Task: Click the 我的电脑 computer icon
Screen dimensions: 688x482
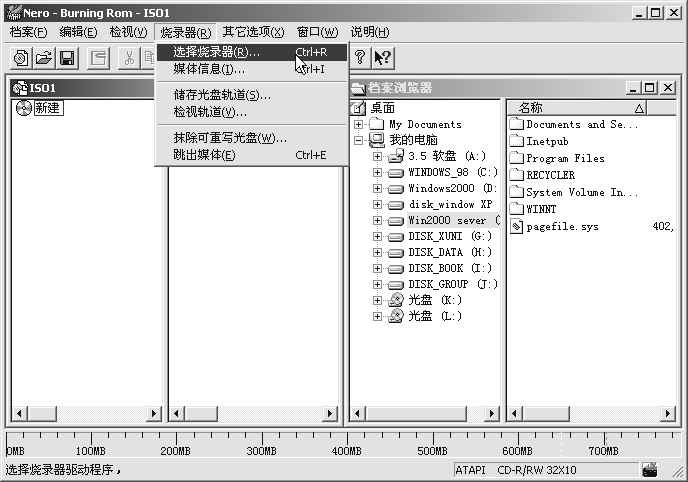Action: click(376, 140)
